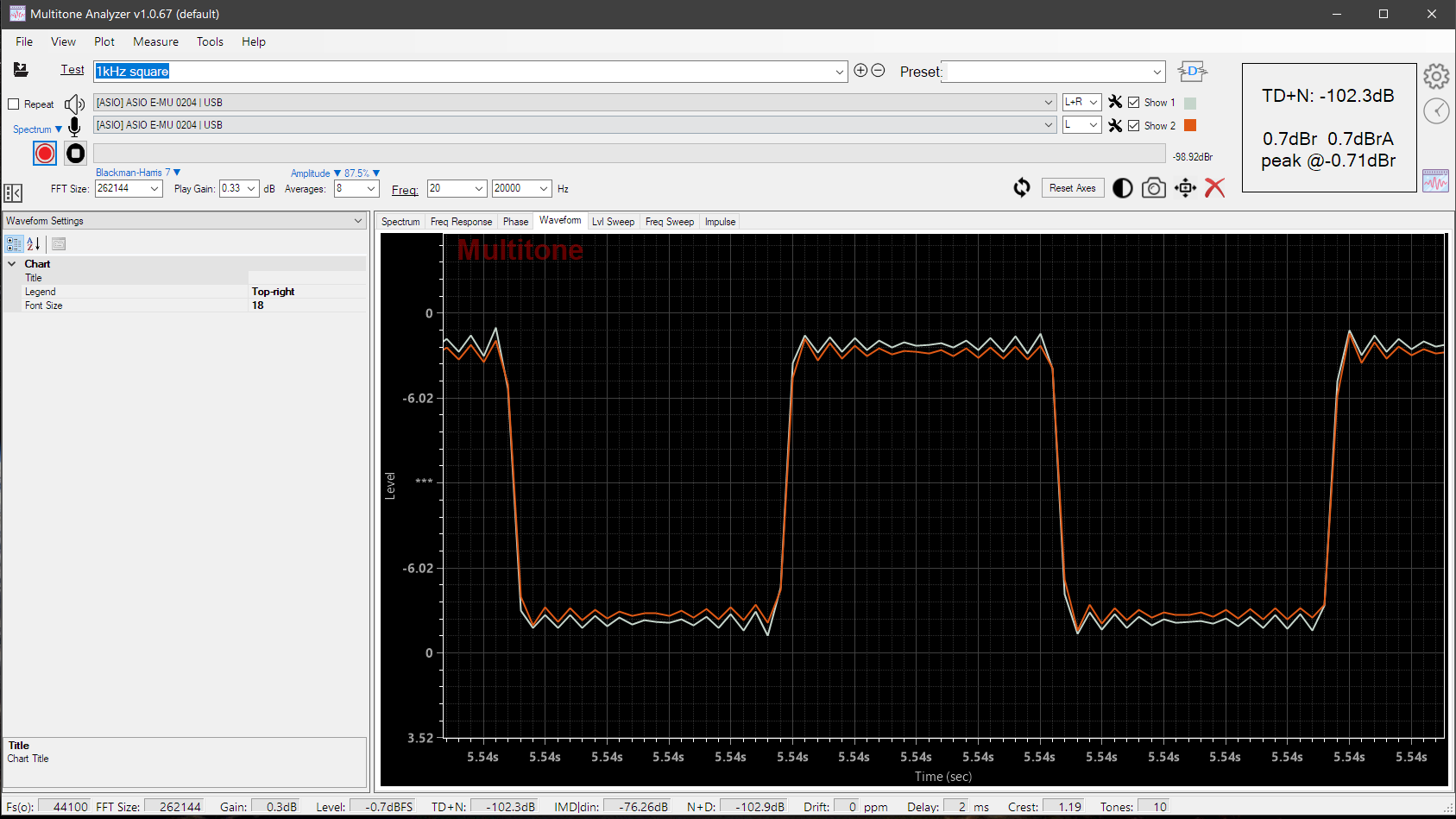Click the Reset Axes button

click(1073, 188)
